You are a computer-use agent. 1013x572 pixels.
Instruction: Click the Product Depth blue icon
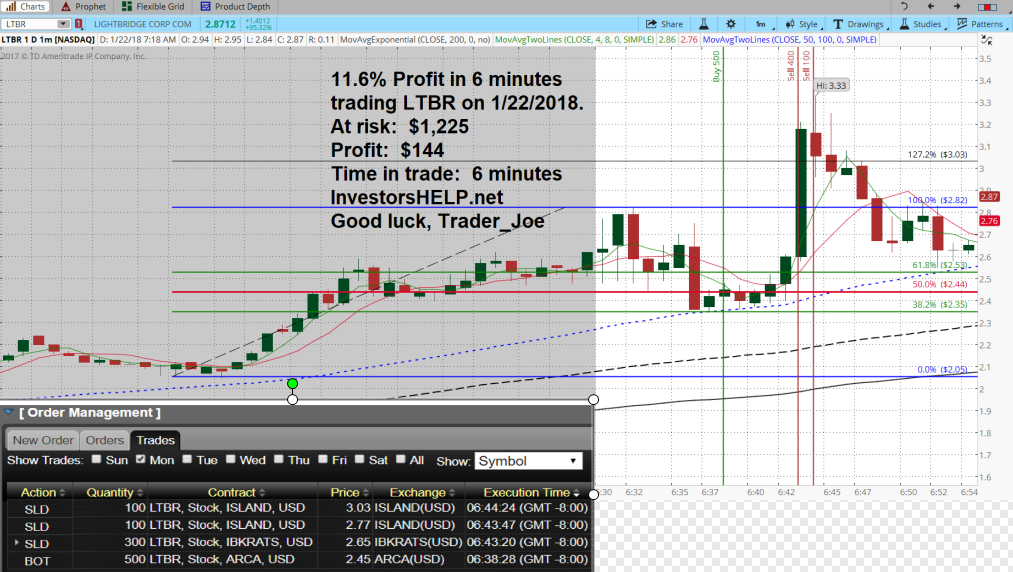205,6
